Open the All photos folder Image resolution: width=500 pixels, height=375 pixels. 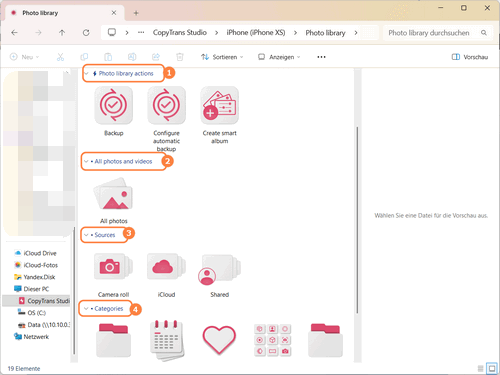click(113, 195)
